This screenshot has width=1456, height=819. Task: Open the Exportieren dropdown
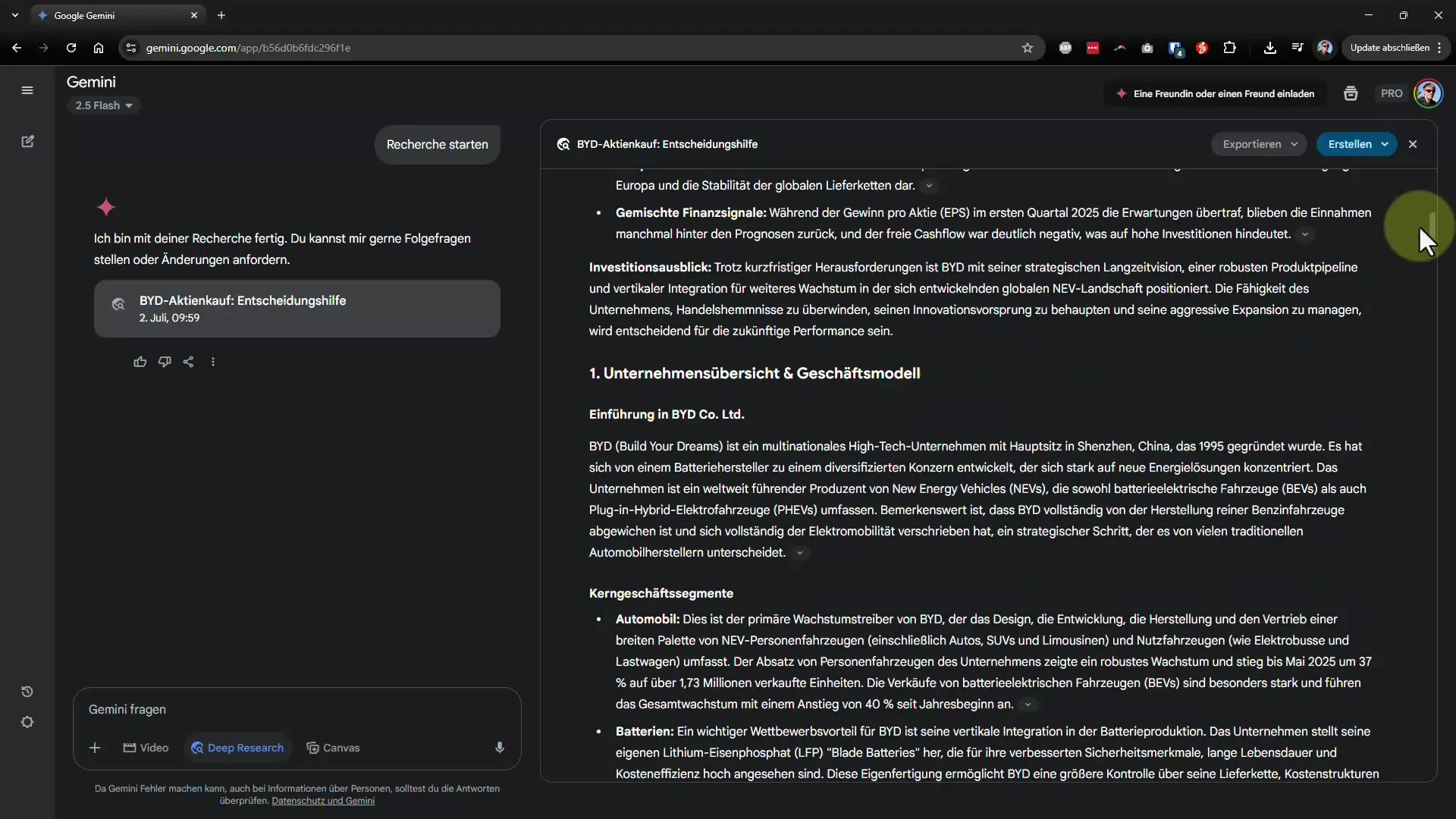click(x=1259, y=144)
